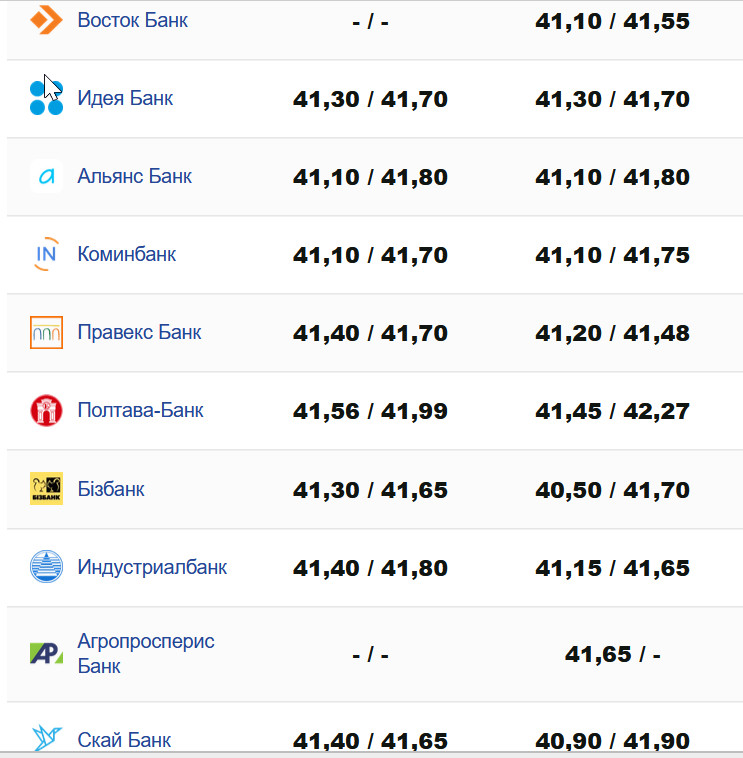Click the Скай Банк bird logo
743x758 pixels.
click(x=46, y=739)
